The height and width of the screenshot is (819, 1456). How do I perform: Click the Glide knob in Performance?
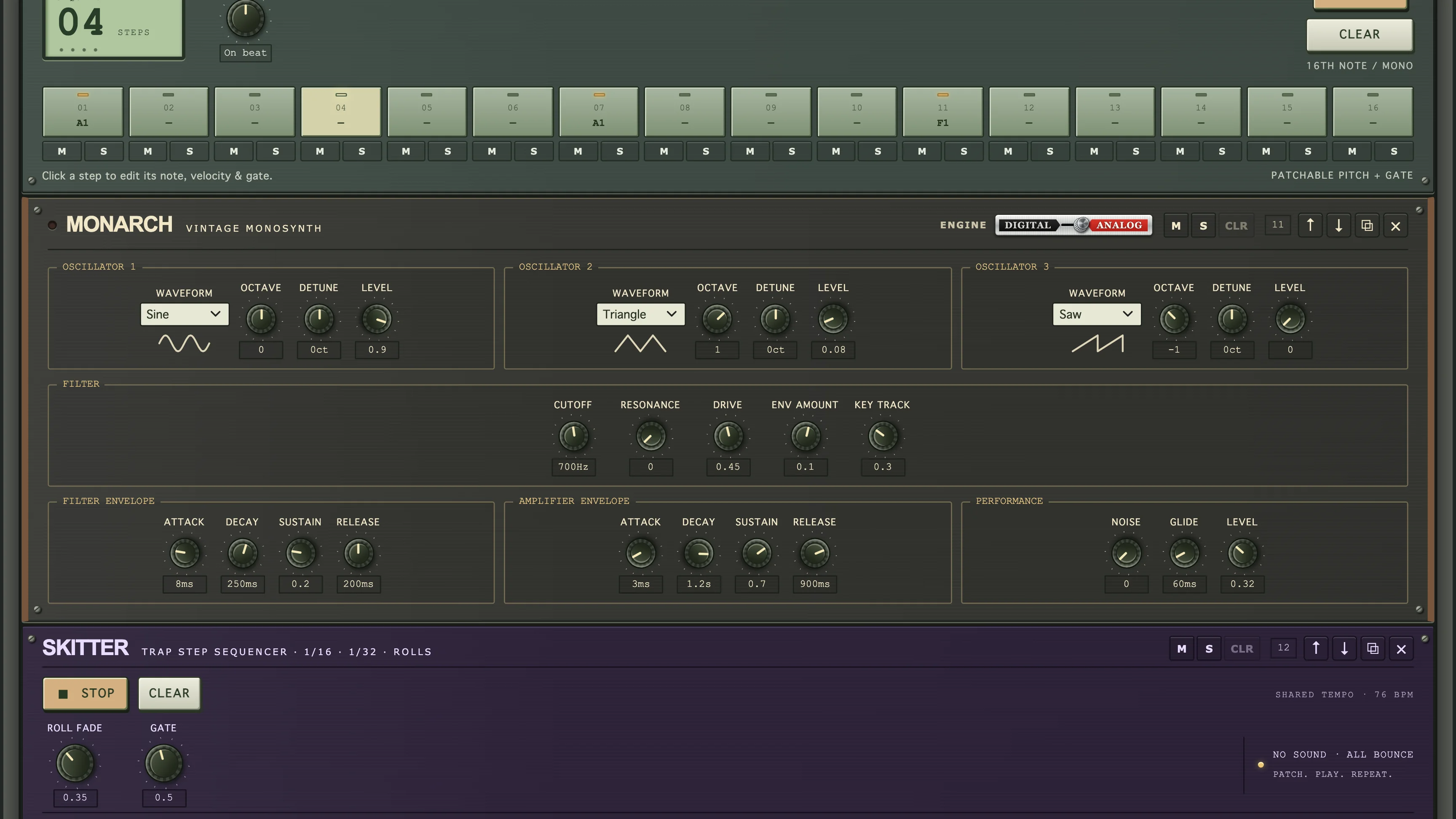click(1184, 553)
